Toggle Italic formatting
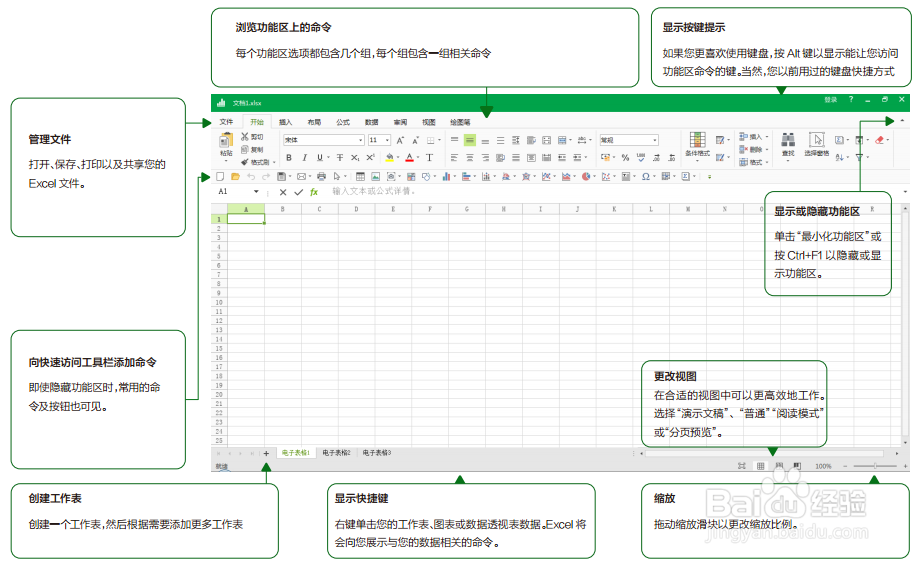 coord(305,158)
